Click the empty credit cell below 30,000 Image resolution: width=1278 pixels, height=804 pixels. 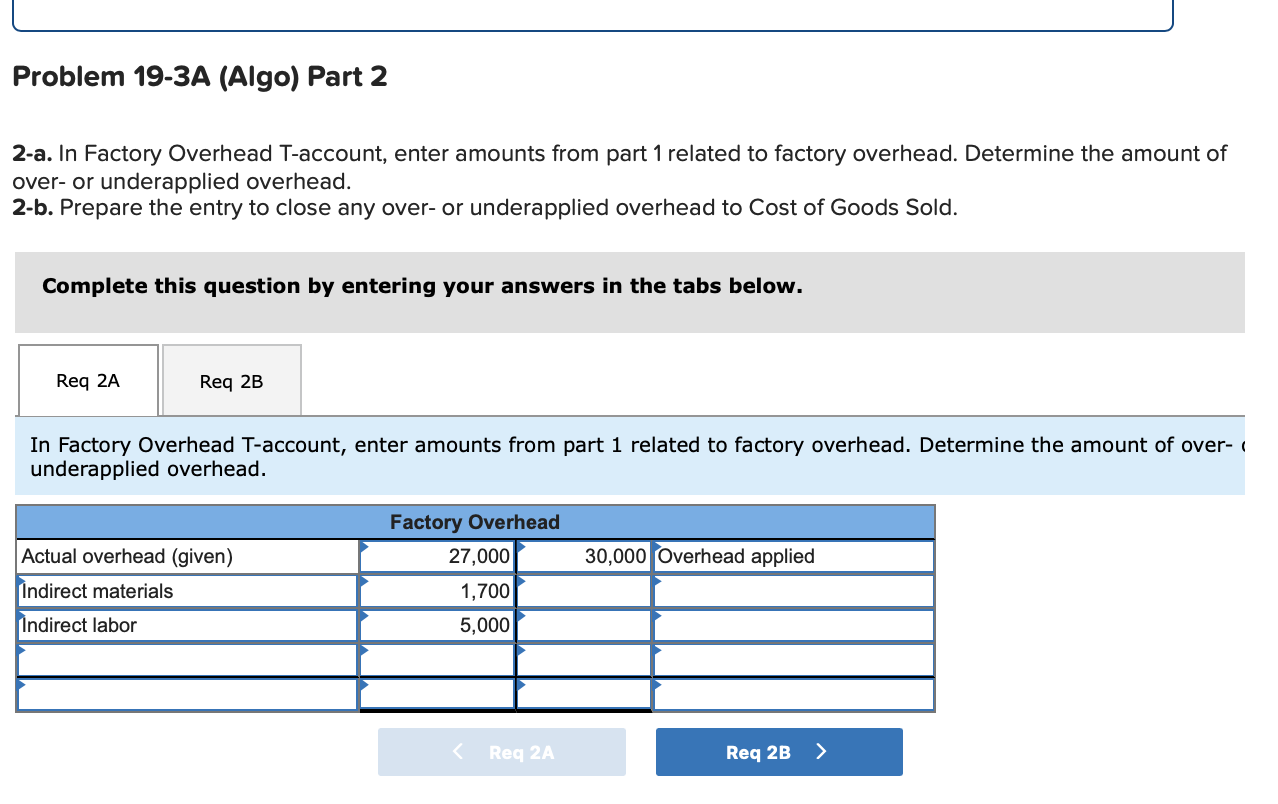(585, 590)
